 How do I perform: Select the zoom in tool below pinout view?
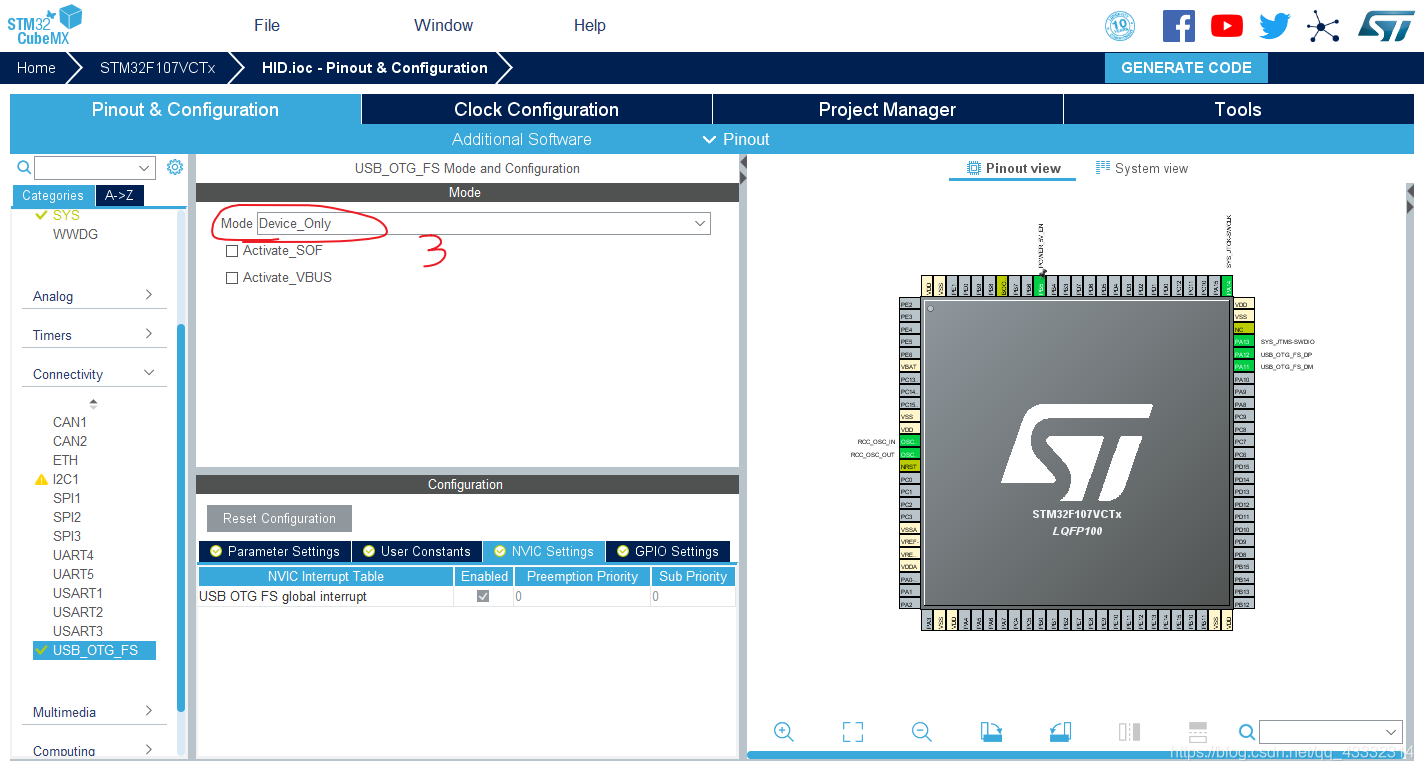783,731
